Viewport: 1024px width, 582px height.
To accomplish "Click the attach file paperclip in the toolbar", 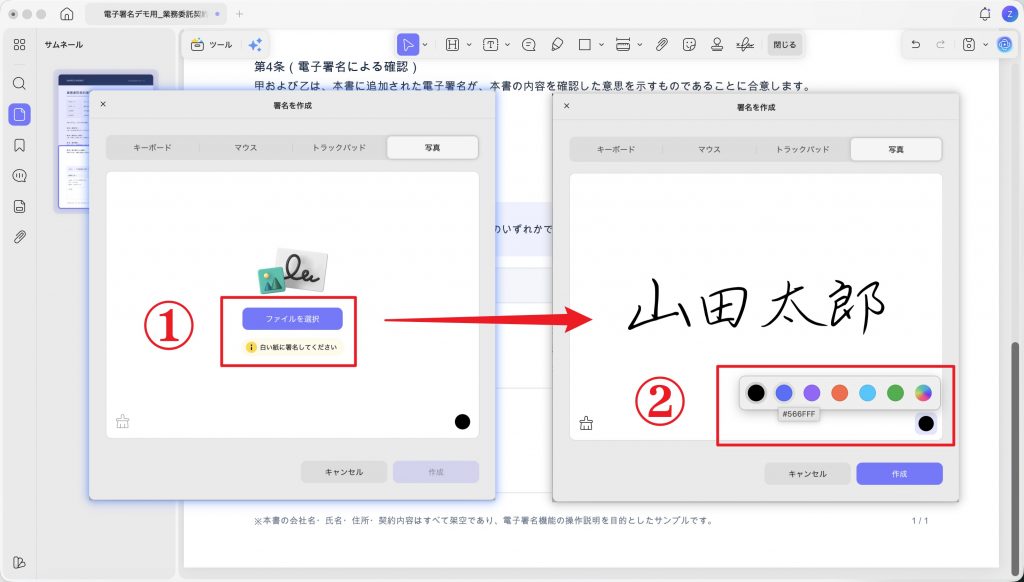I will pos(662,44).
